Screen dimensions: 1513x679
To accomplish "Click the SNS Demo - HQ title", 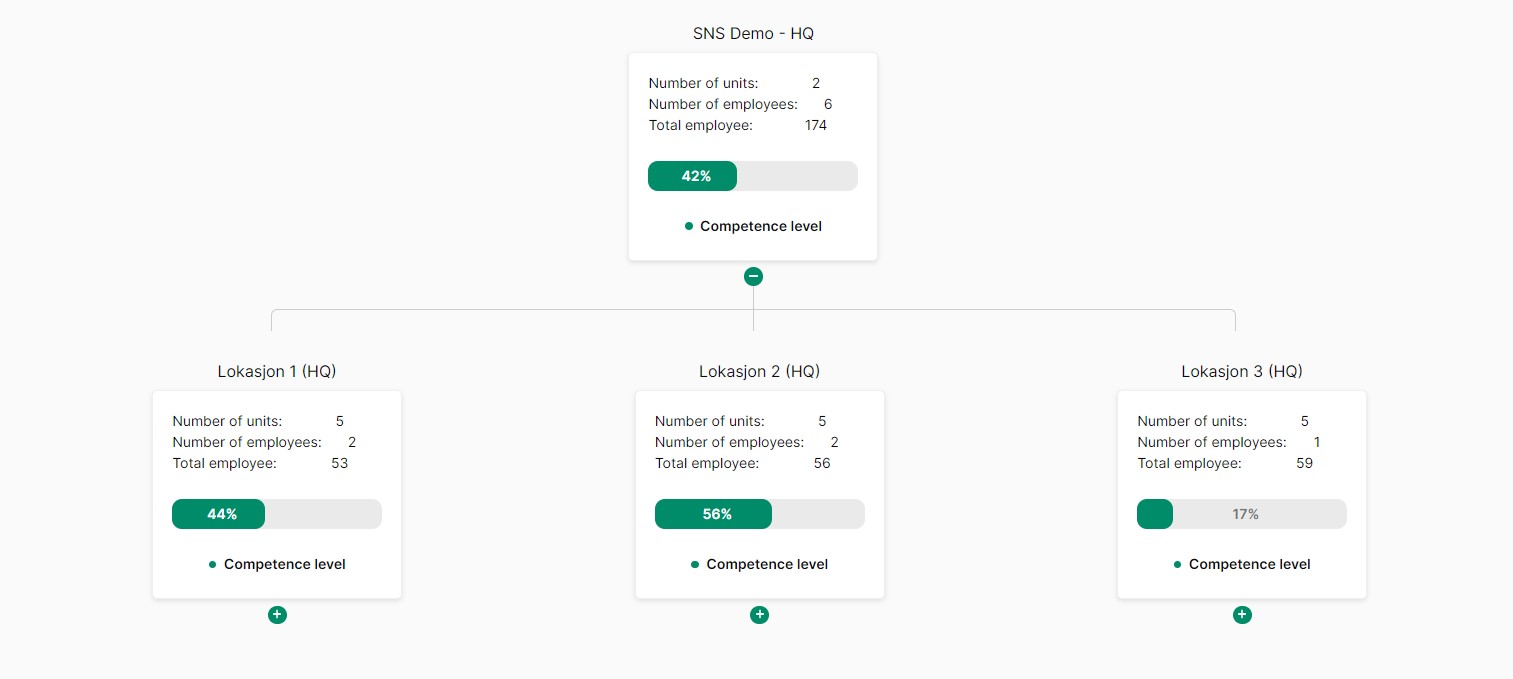I will click(x=753, y=34).
